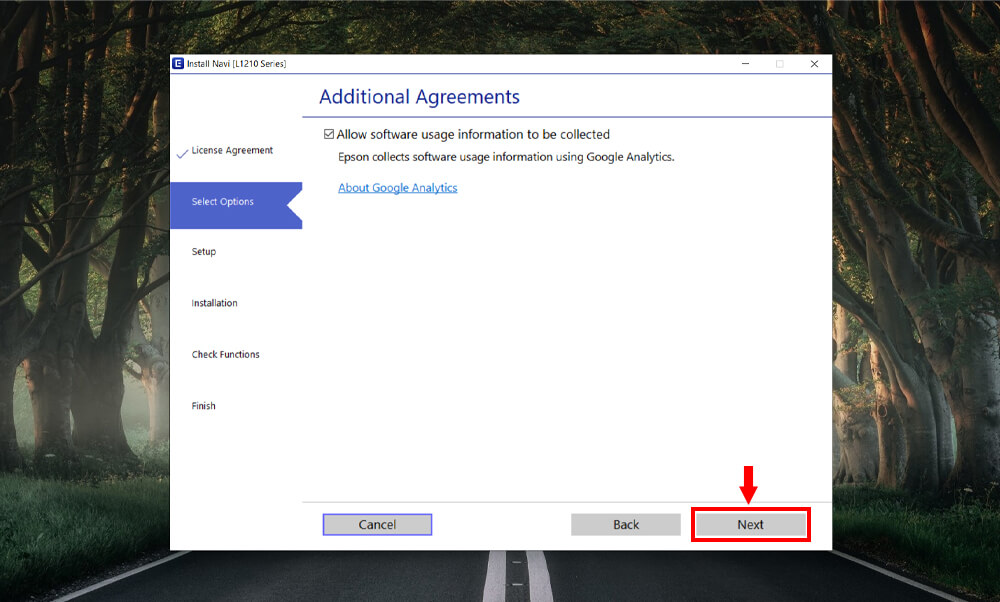Select the License Agreement step
The height and width of the screenshot is (602, 1000).
232,151
